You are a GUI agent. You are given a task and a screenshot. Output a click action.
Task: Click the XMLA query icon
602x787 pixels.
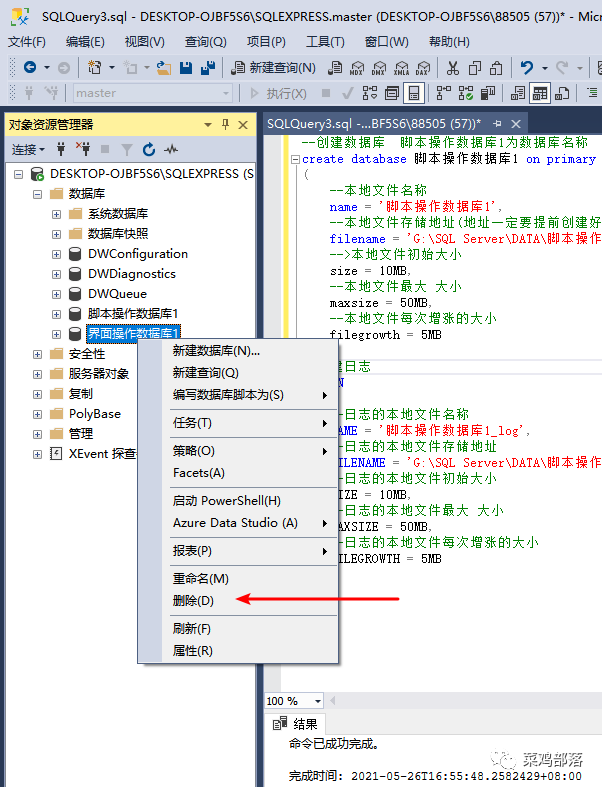point(401,68)
